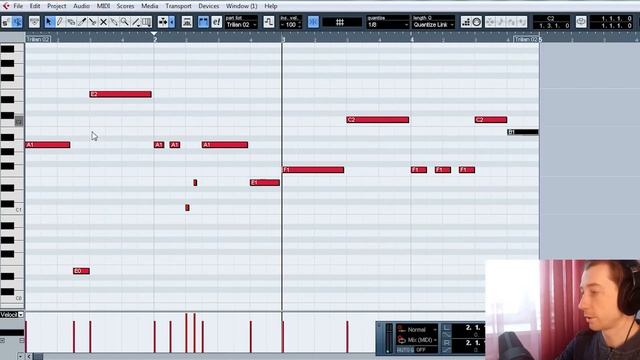Select the Time Warp tool
Viewport: 640px width, 360px height.
[147, 22]
